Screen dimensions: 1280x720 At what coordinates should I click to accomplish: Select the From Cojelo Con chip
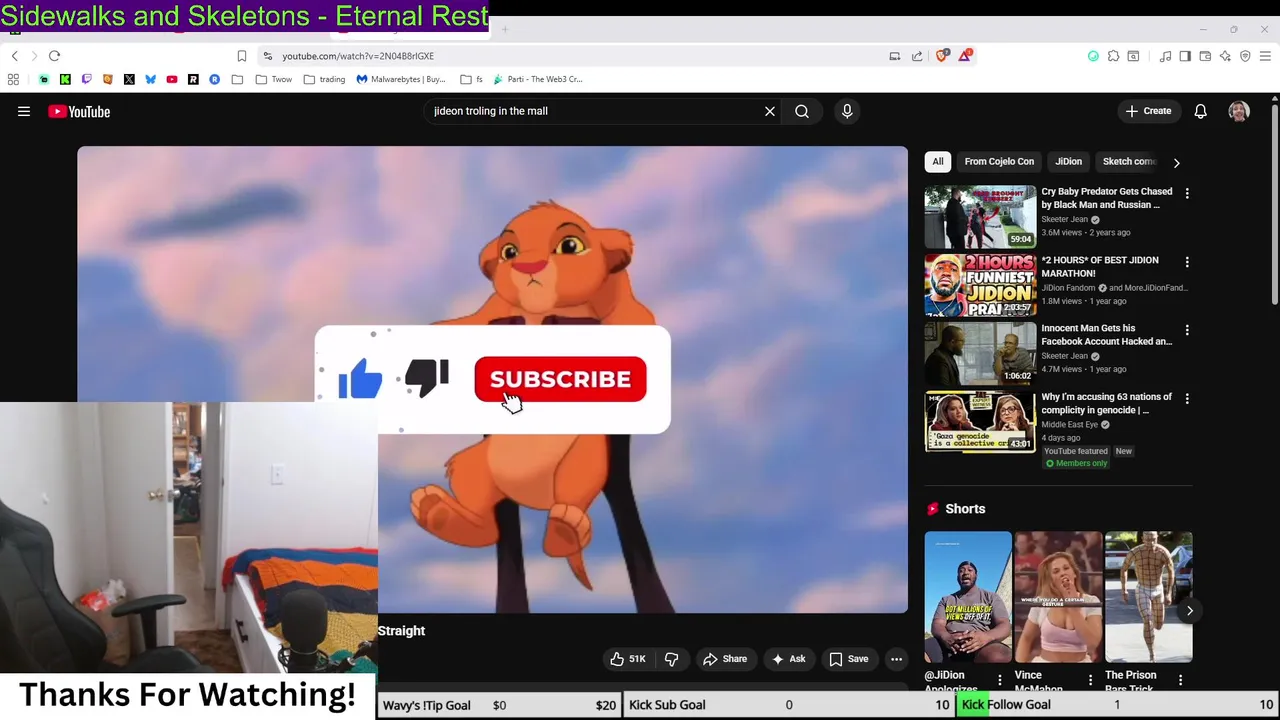tap(999, 161)
